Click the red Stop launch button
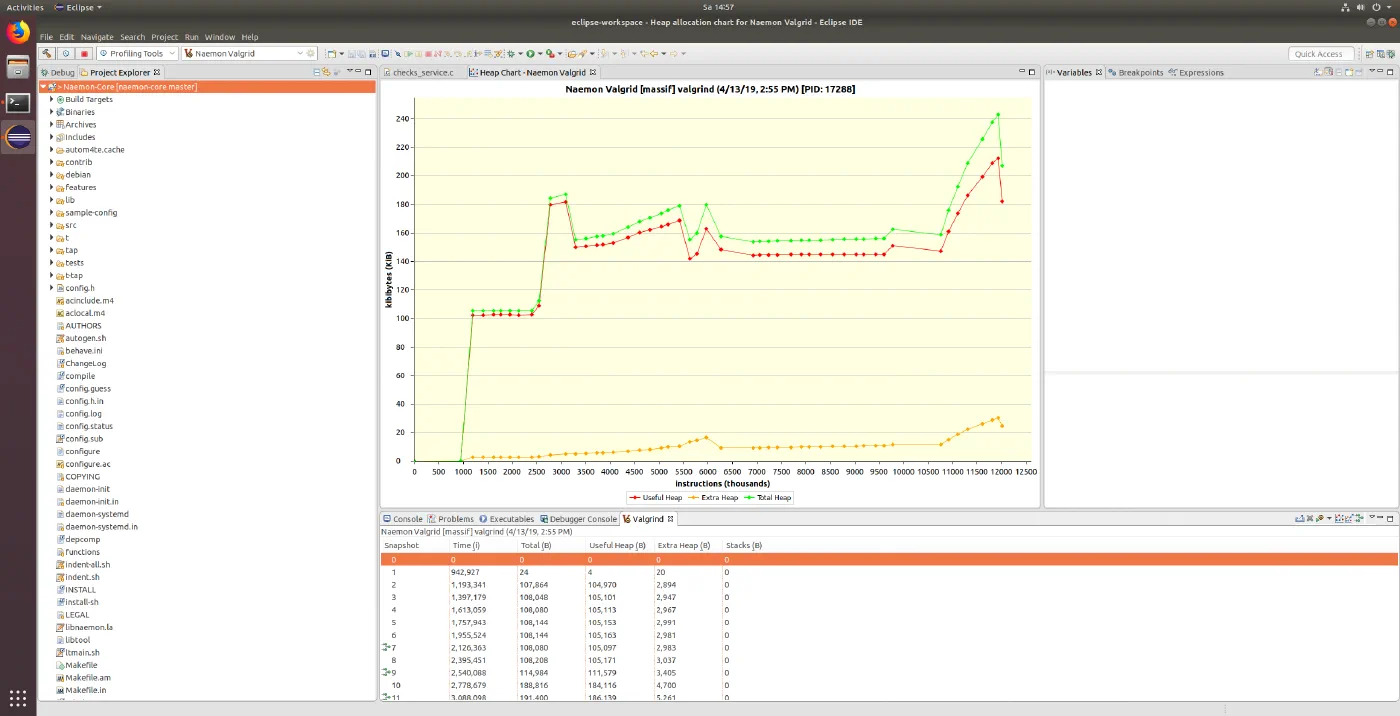Screen dimensions: 1400x716 click(84, 53)
